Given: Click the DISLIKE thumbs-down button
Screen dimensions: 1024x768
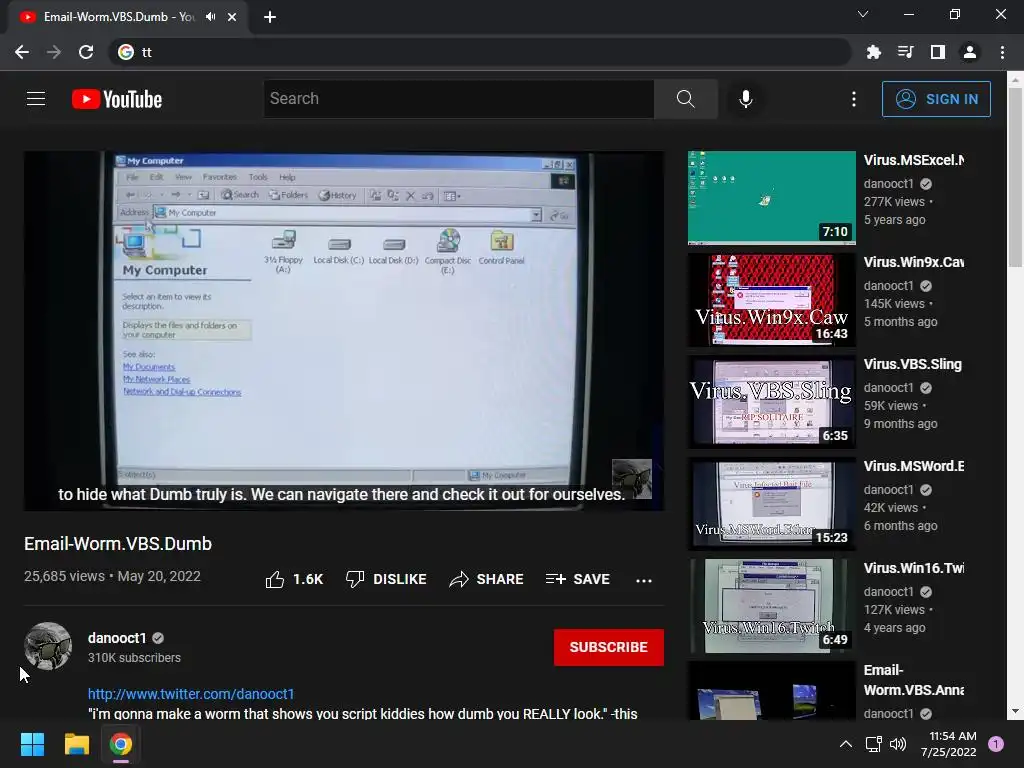Looking at the screenshot, I should click(386, 579).
